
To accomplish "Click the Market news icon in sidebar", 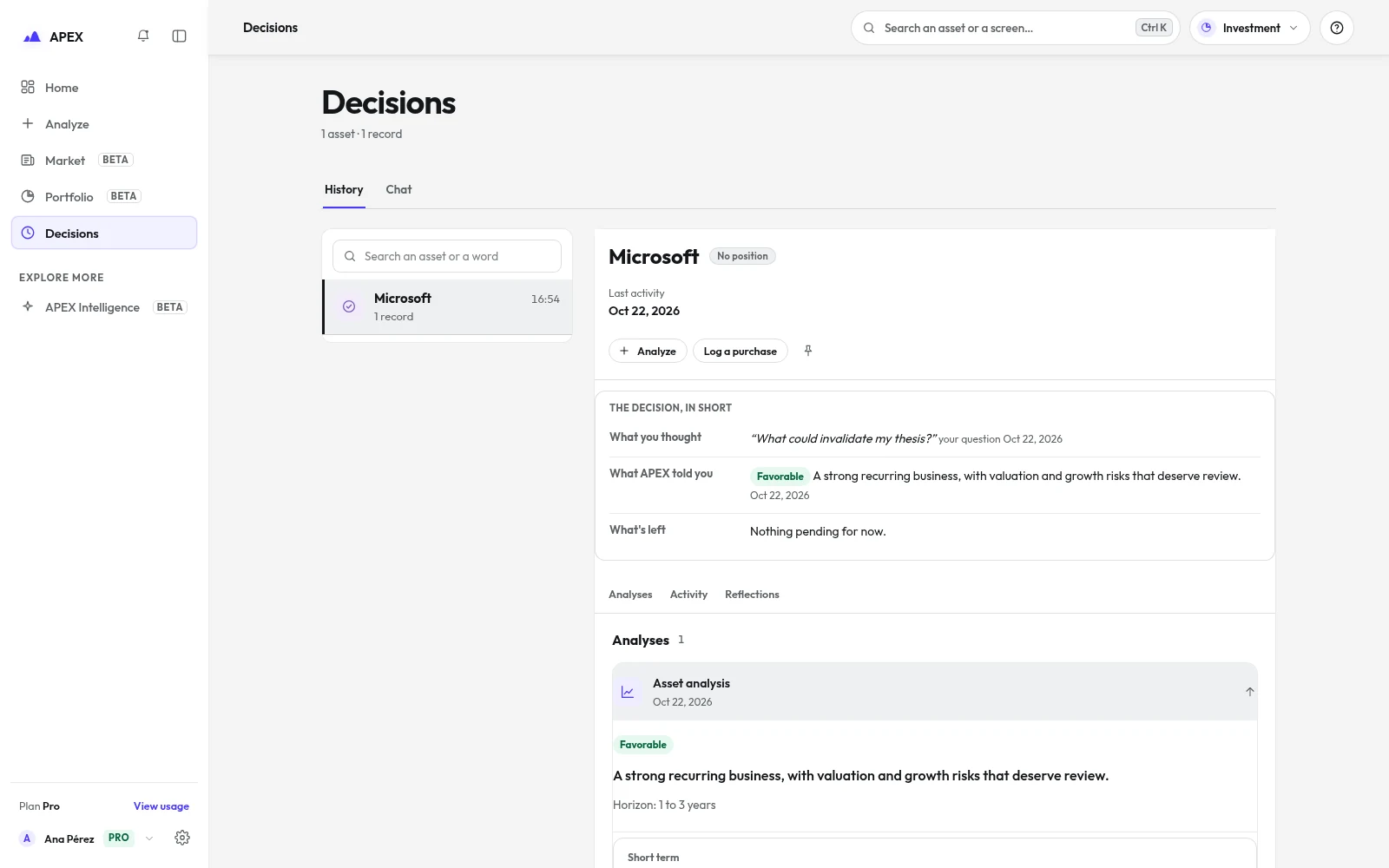I will click(x=28, y=160).
